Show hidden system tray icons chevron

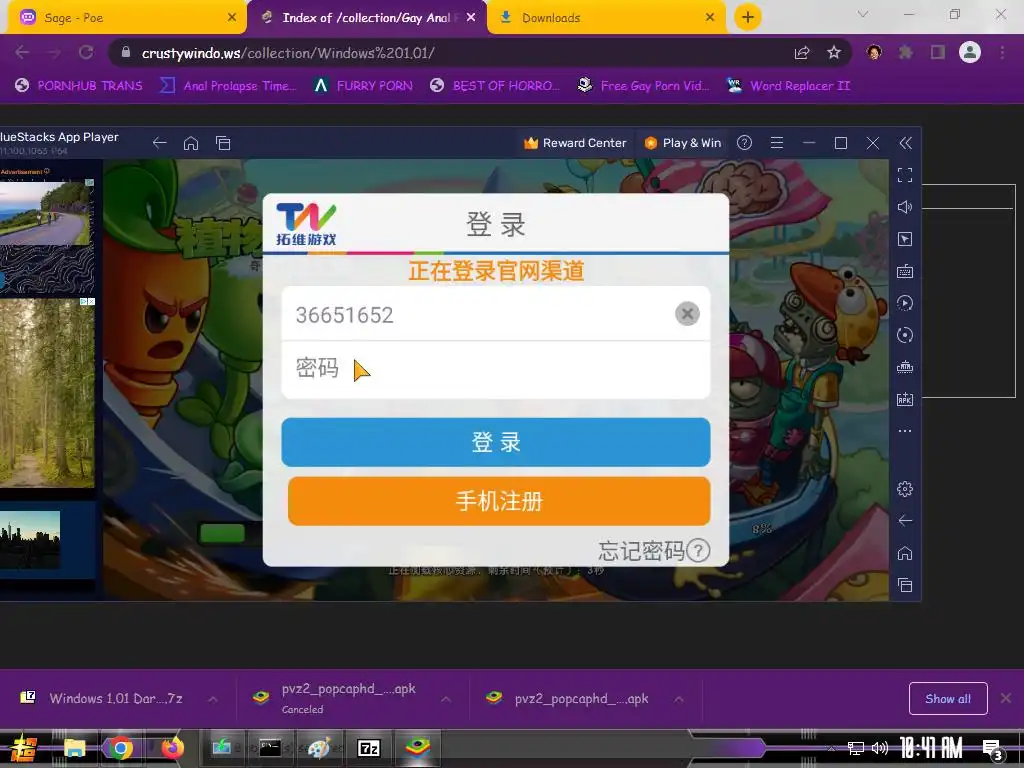(x=831, y=748)
